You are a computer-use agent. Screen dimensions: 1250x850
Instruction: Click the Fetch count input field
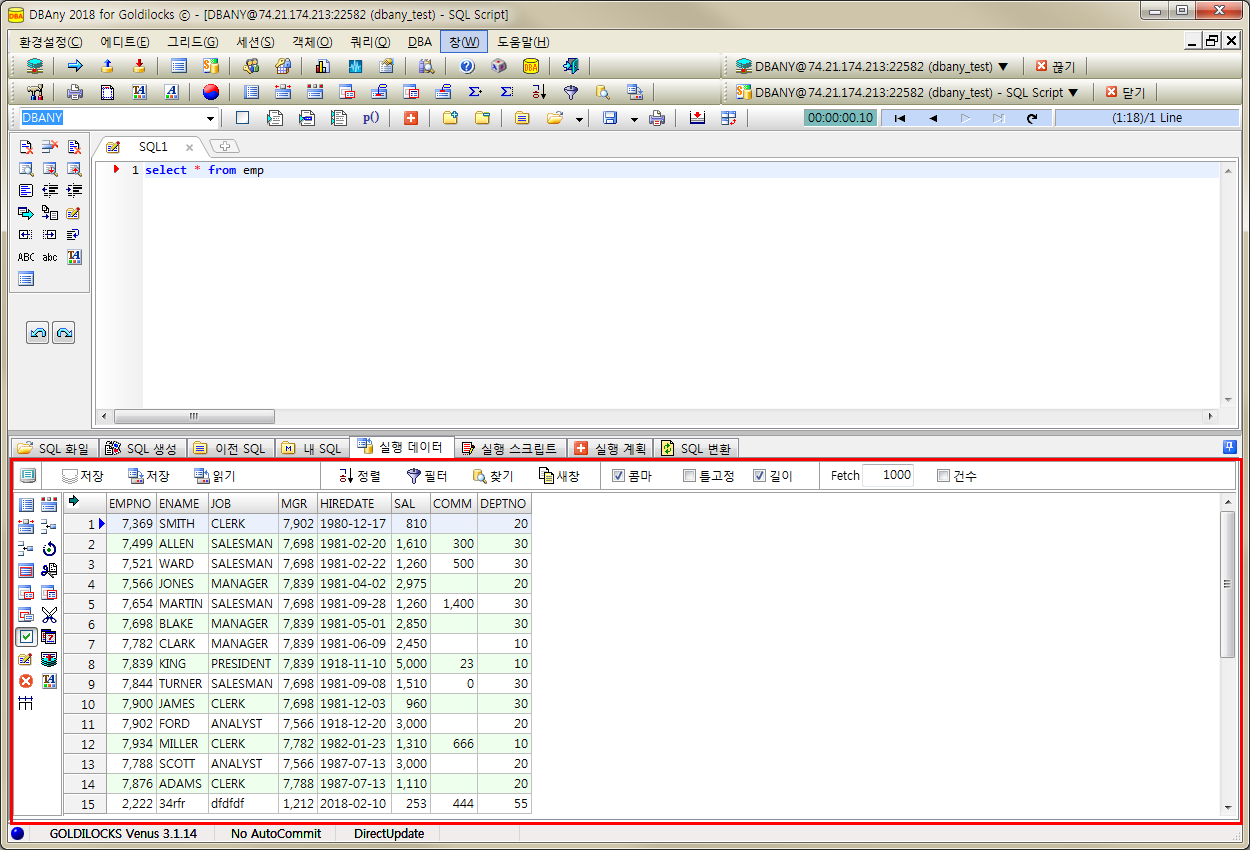[x=888, y=476]
